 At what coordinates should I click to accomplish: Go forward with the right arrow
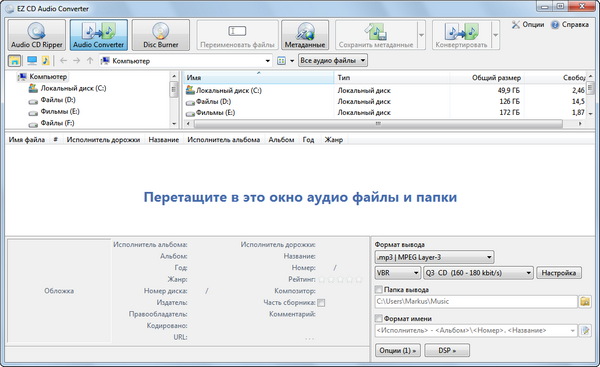pyautogui.click(x=77, y=60)
